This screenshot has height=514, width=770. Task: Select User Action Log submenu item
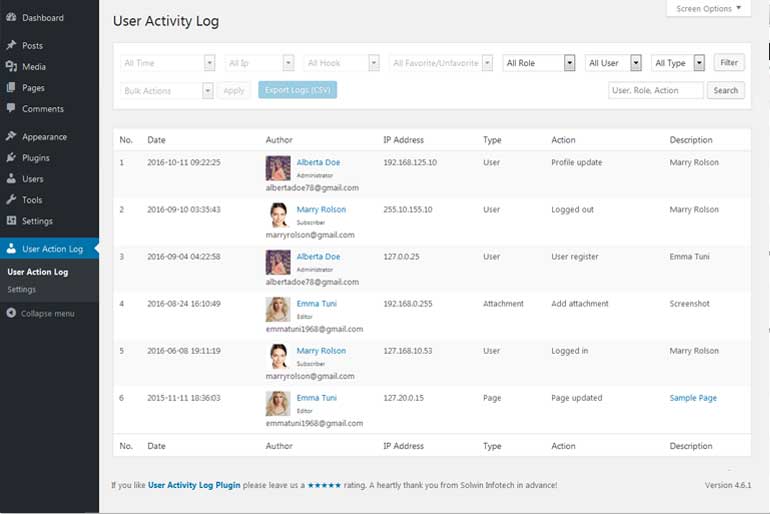[38, 272]
